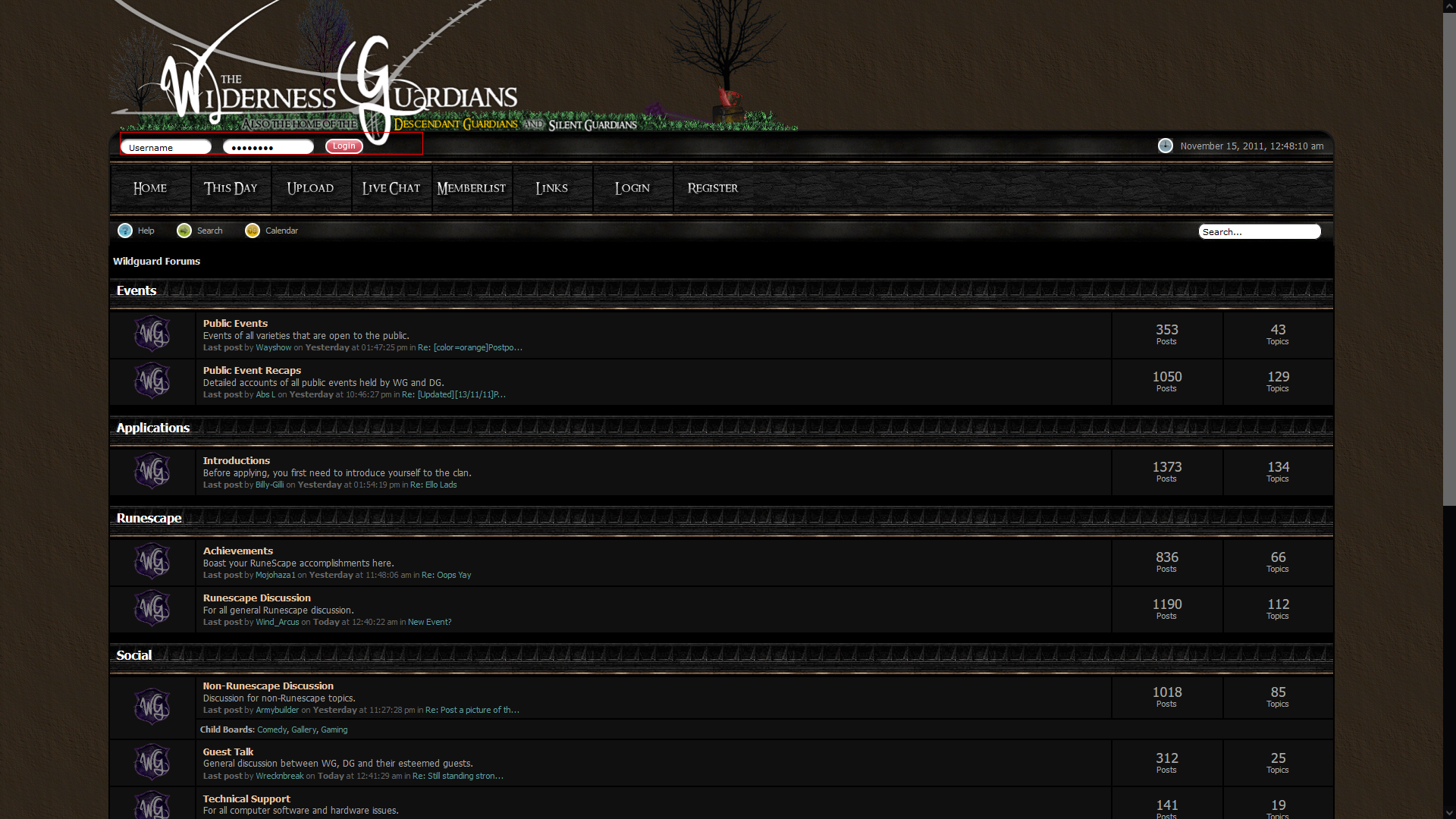Open the Search link in the sub-menu

(210, 231)
